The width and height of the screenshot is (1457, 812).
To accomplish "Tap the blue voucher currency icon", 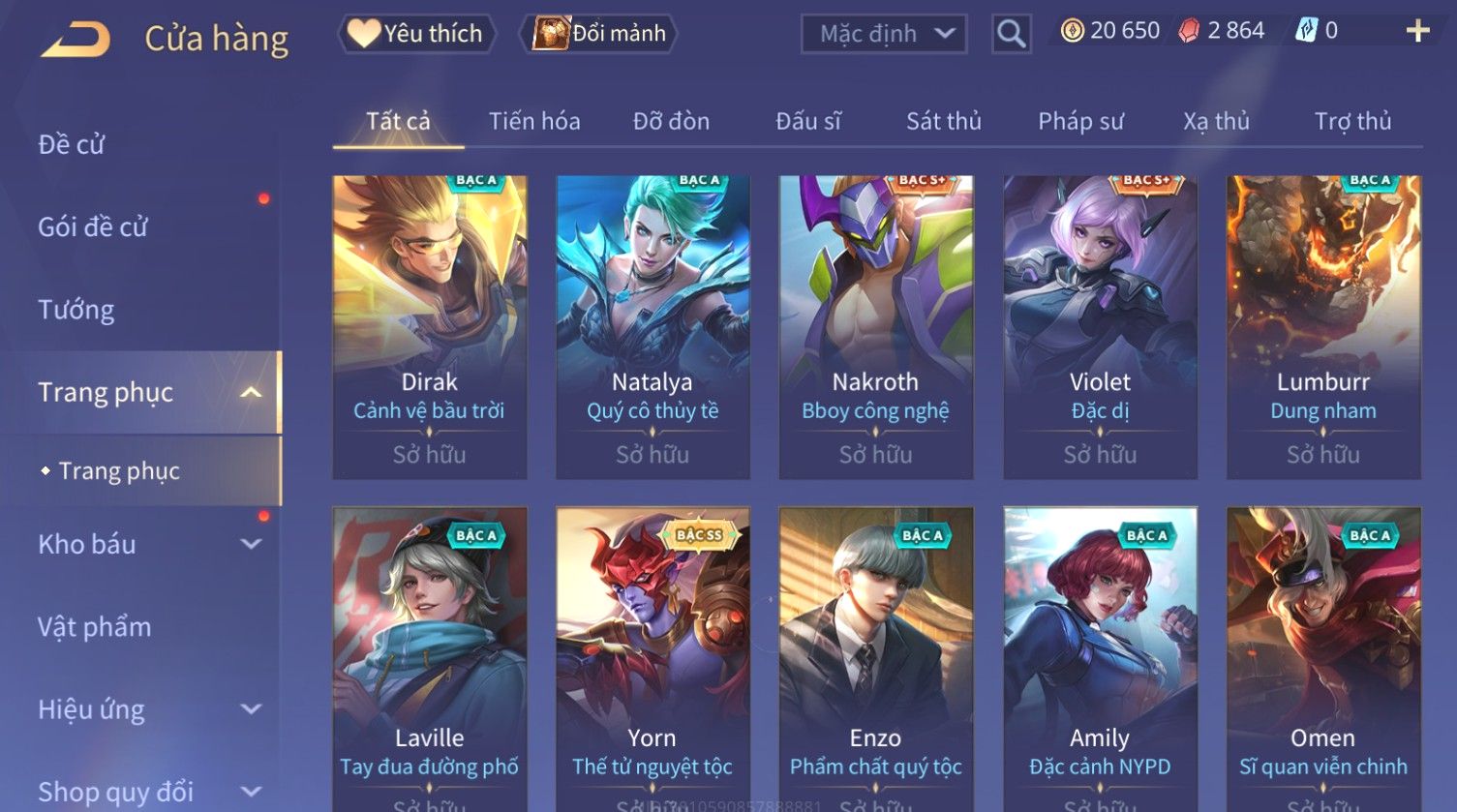I will coord(1306,31).
